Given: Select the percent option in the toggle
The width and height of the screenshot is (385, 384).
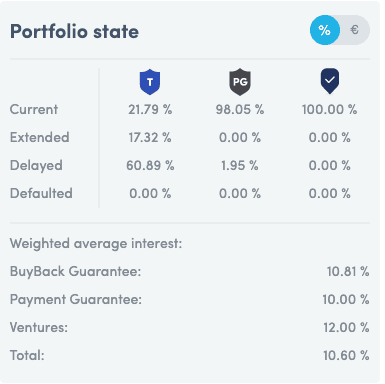Looking at the screenshot, I should (325, 30).
